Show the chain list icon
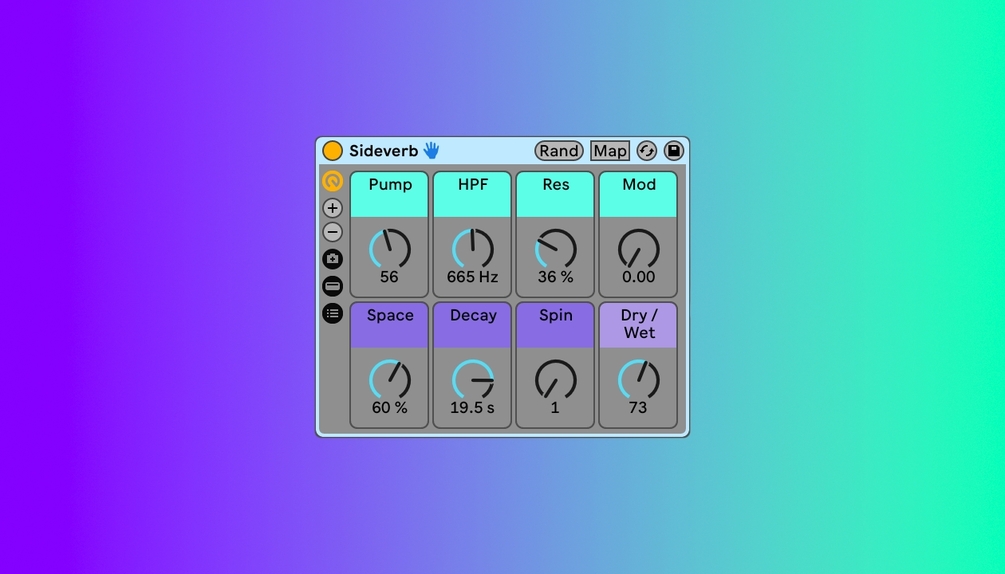The height and width of the screenshot is (574, 1005). [332, 313]
